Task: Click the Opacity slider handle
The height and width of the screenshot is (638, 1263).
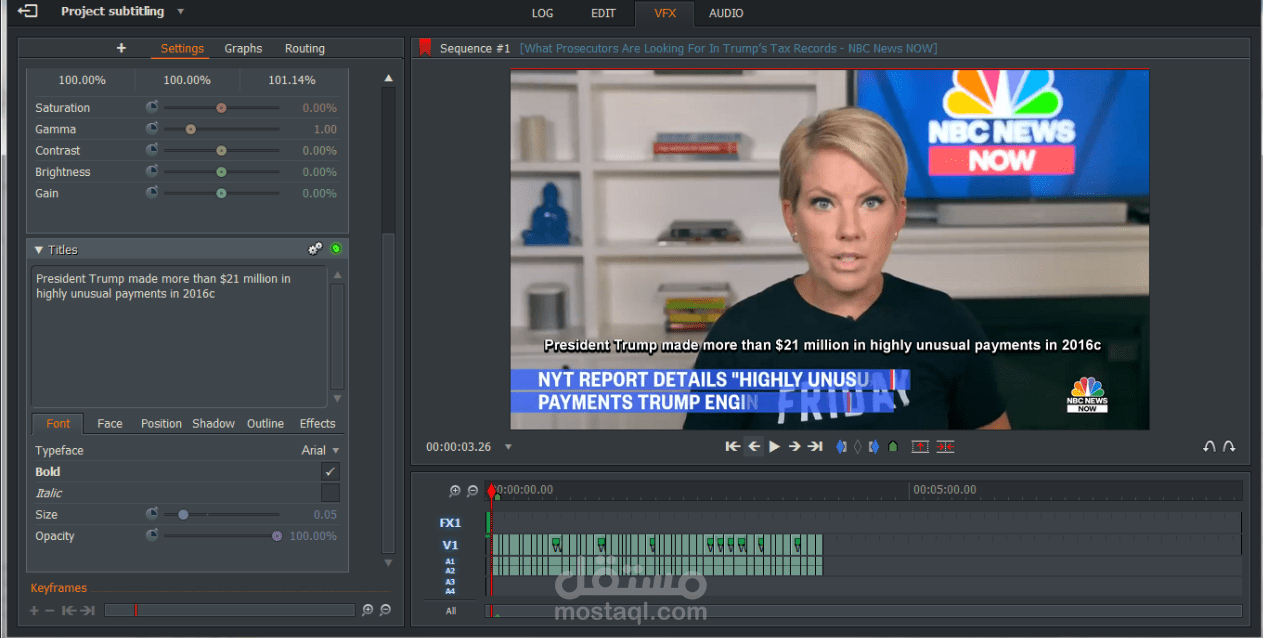Action: click(x=277, y=535)
